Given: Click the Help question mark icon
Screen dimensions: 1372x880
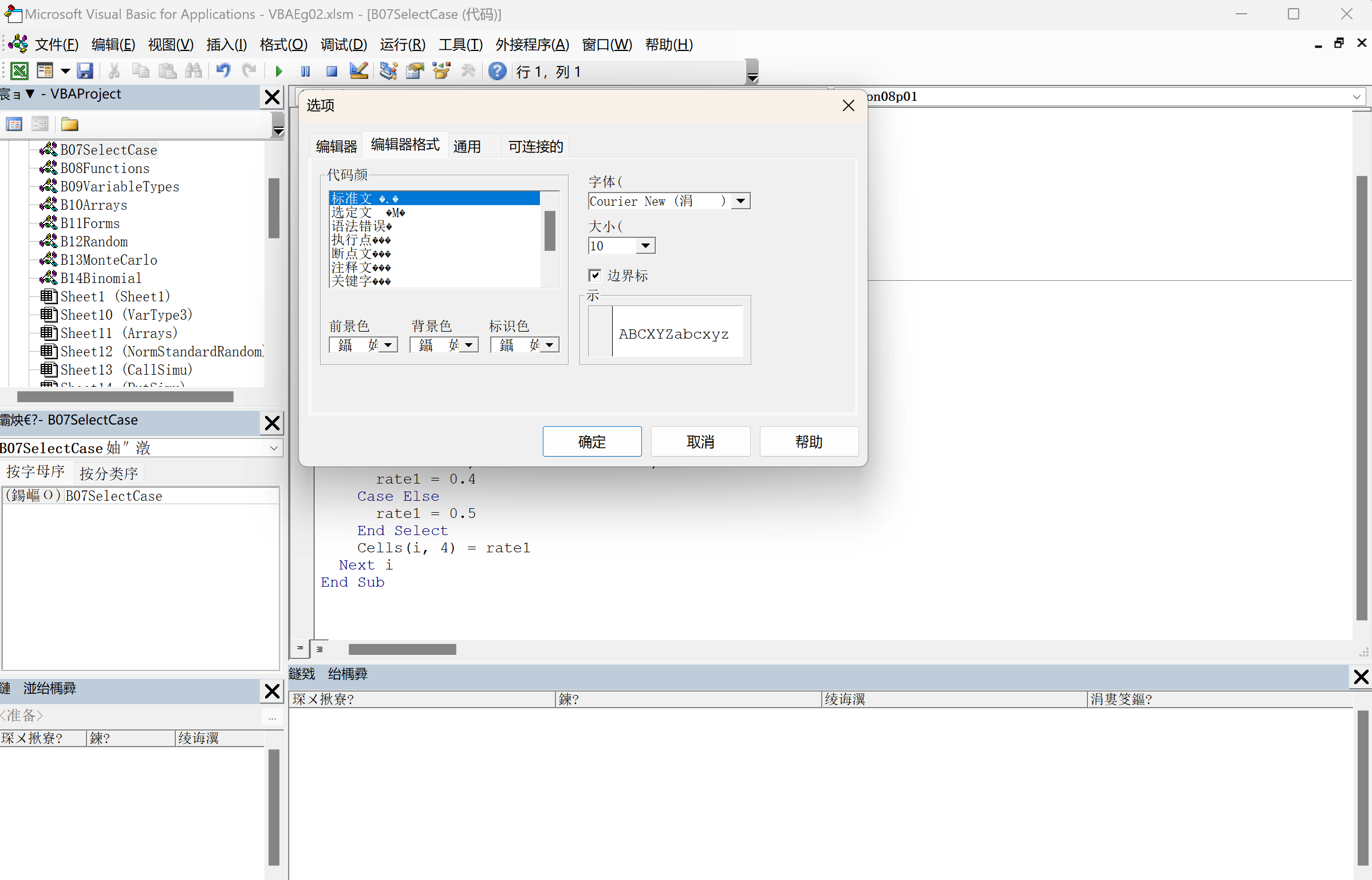Looking at the screenshot, I should pos(497,72).
